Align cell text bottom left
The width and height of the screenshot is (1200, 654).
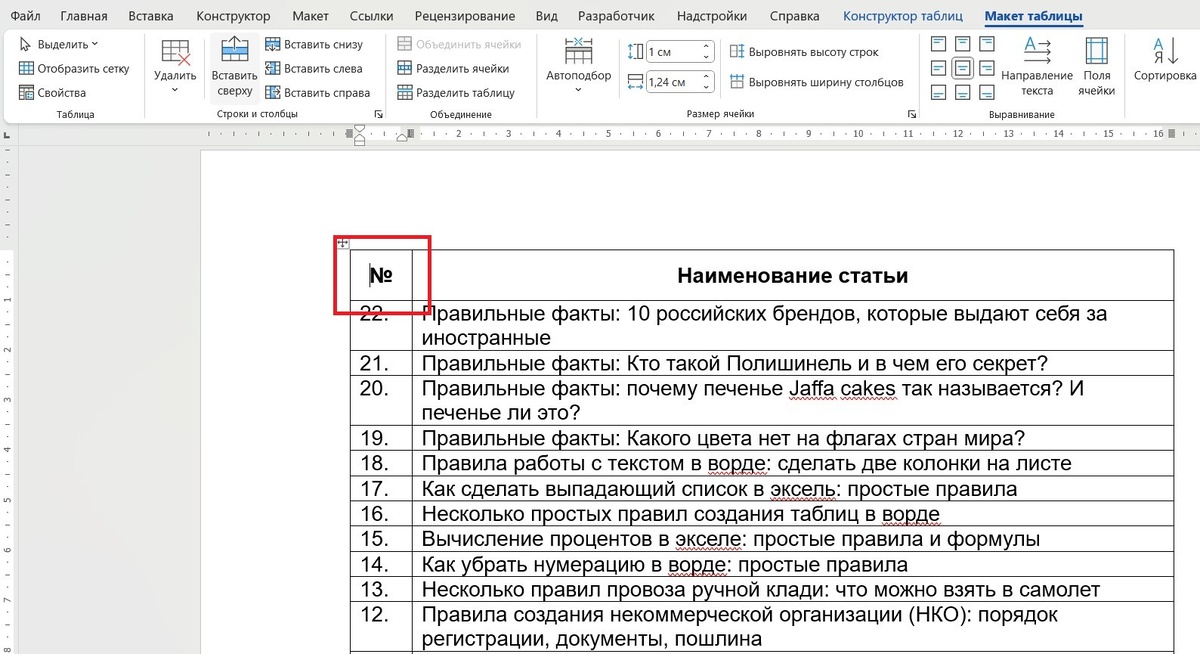pyautogui.click(x=938, y=92)
